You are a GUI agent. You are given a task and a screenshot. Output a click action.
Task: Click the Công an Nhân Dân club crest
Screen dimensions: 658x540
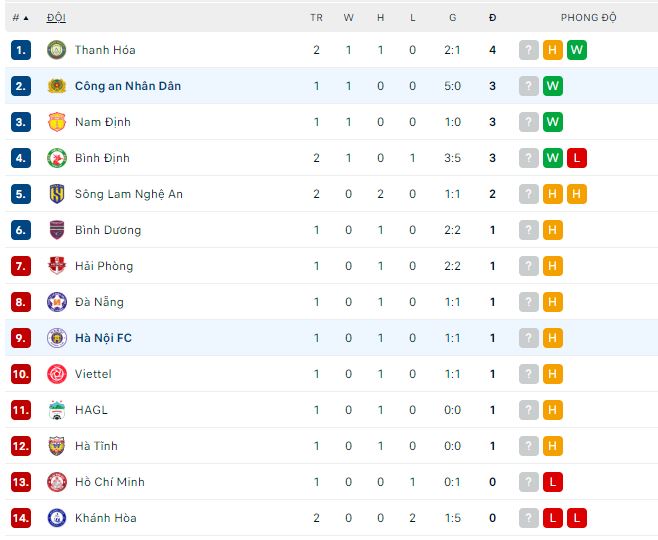[x=56, y=86]
